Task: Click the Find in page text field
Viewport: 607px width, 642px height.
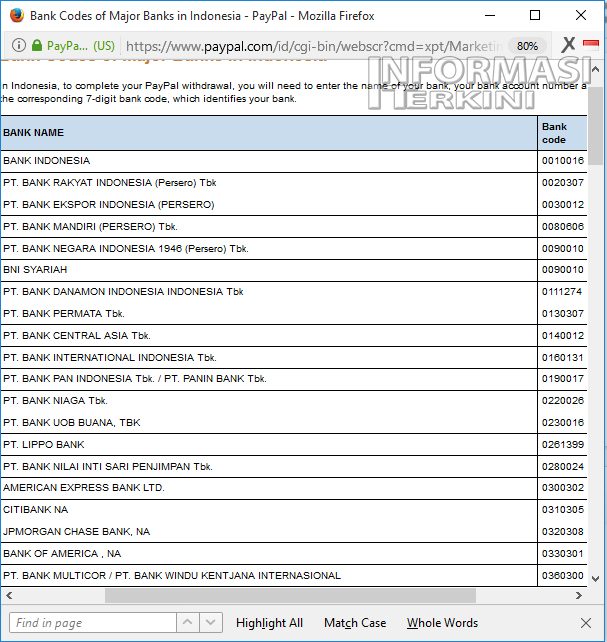Action: (93, 622)
